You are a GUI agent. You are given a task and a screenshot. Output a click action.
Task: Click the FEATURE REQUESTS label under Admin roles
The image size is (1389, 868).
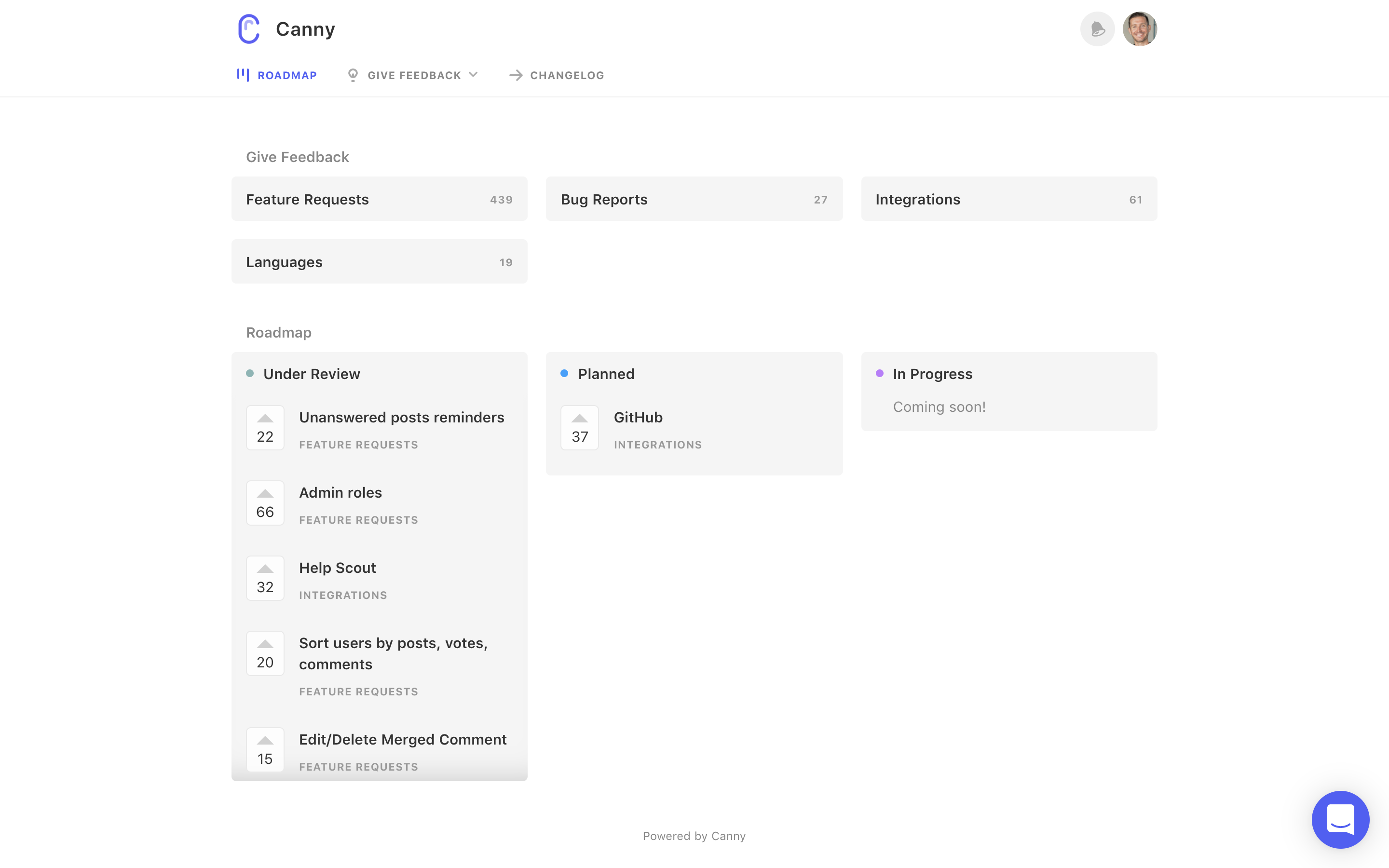tap(359, 520)
